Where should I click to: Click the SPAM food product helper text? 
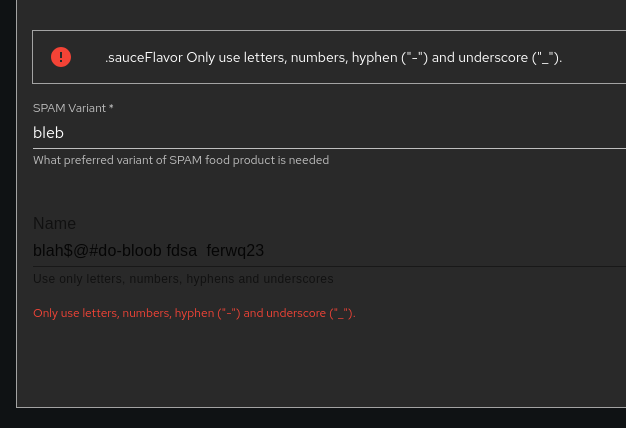pyautogui.click(x=181, y=160)
